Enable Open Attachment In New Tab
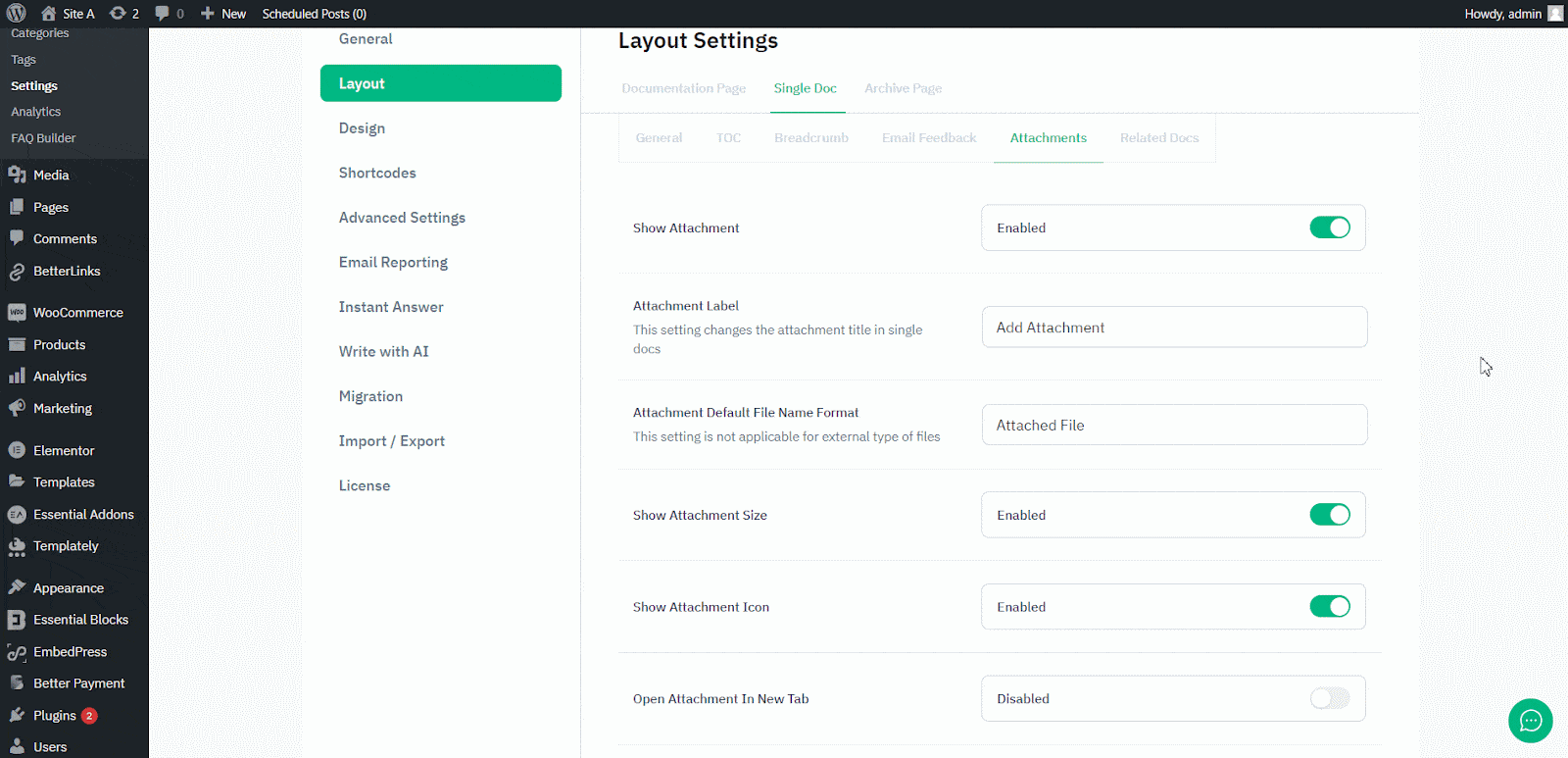The width and height of the screenshot is (1568, 758). [1329, 698]
